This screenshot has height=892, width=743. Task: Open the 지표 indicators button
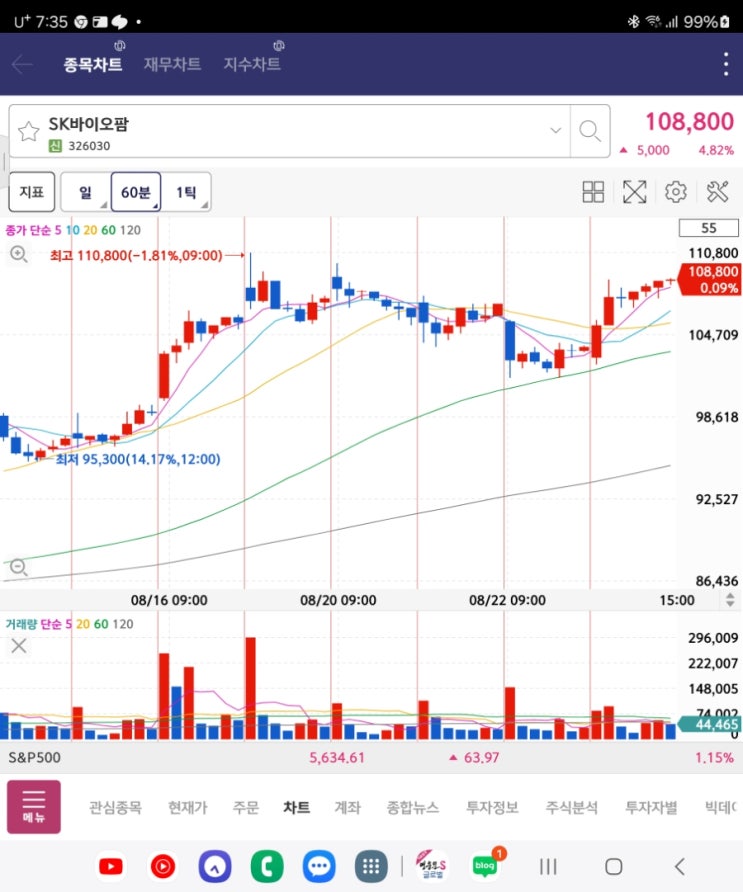[x=32, y=192]
